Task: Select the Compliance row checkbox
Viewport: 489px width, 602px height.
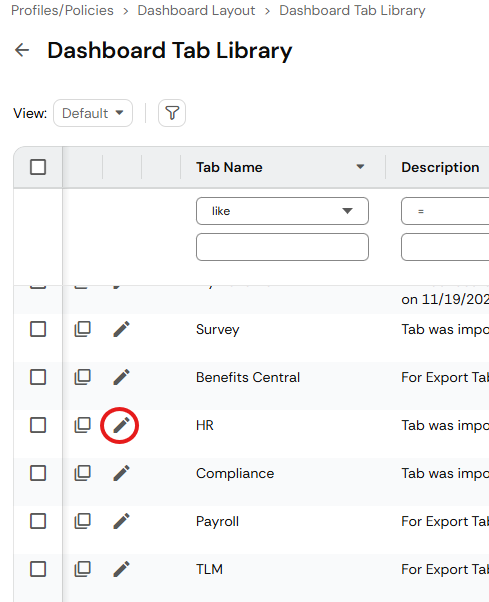Action: tap(38, 473)
